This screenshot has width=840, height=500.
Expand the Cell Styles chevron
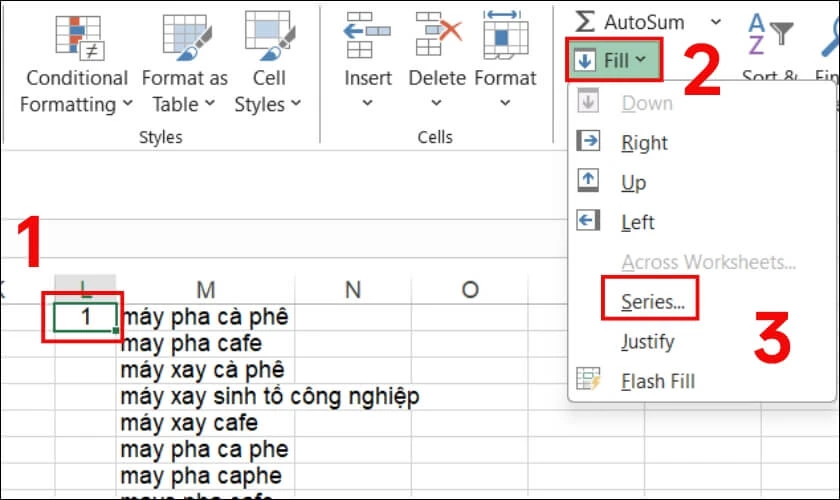tap(296, 103)
